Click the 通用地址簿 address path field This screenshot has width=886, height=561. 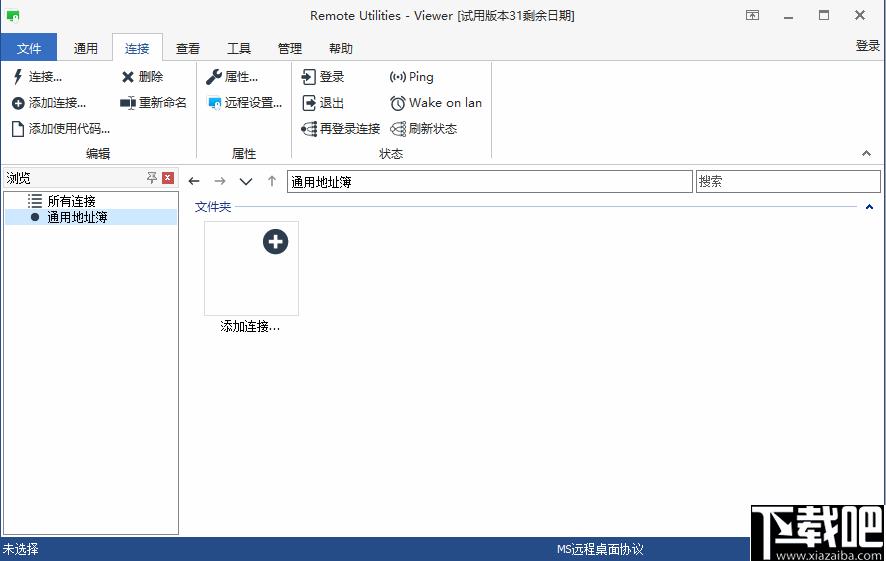point(490,181)
